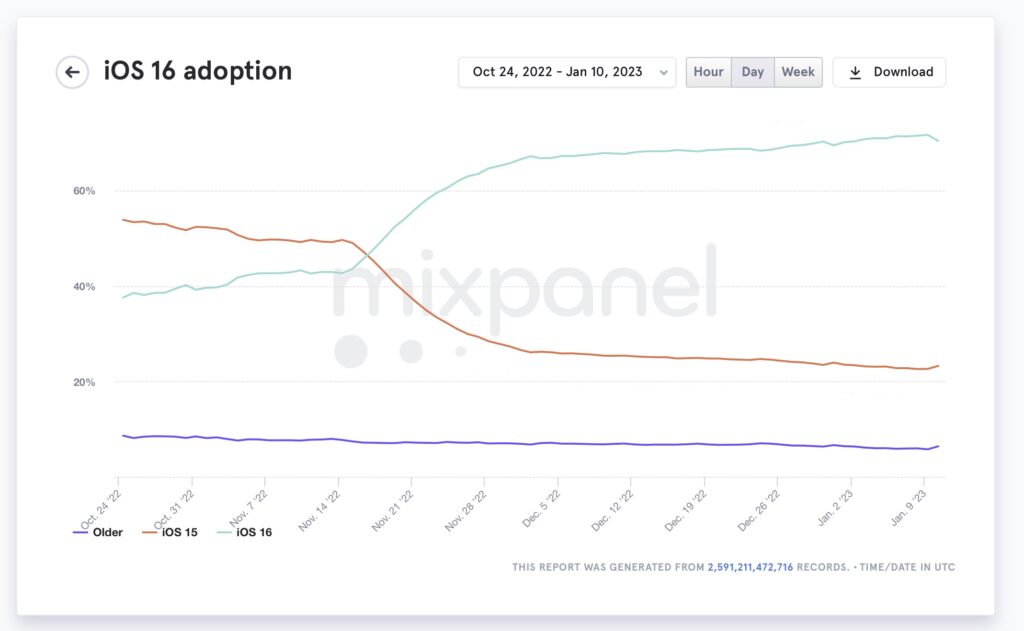Click the download arrow icon
1024x631 pixels.
[x=855, y=73]
